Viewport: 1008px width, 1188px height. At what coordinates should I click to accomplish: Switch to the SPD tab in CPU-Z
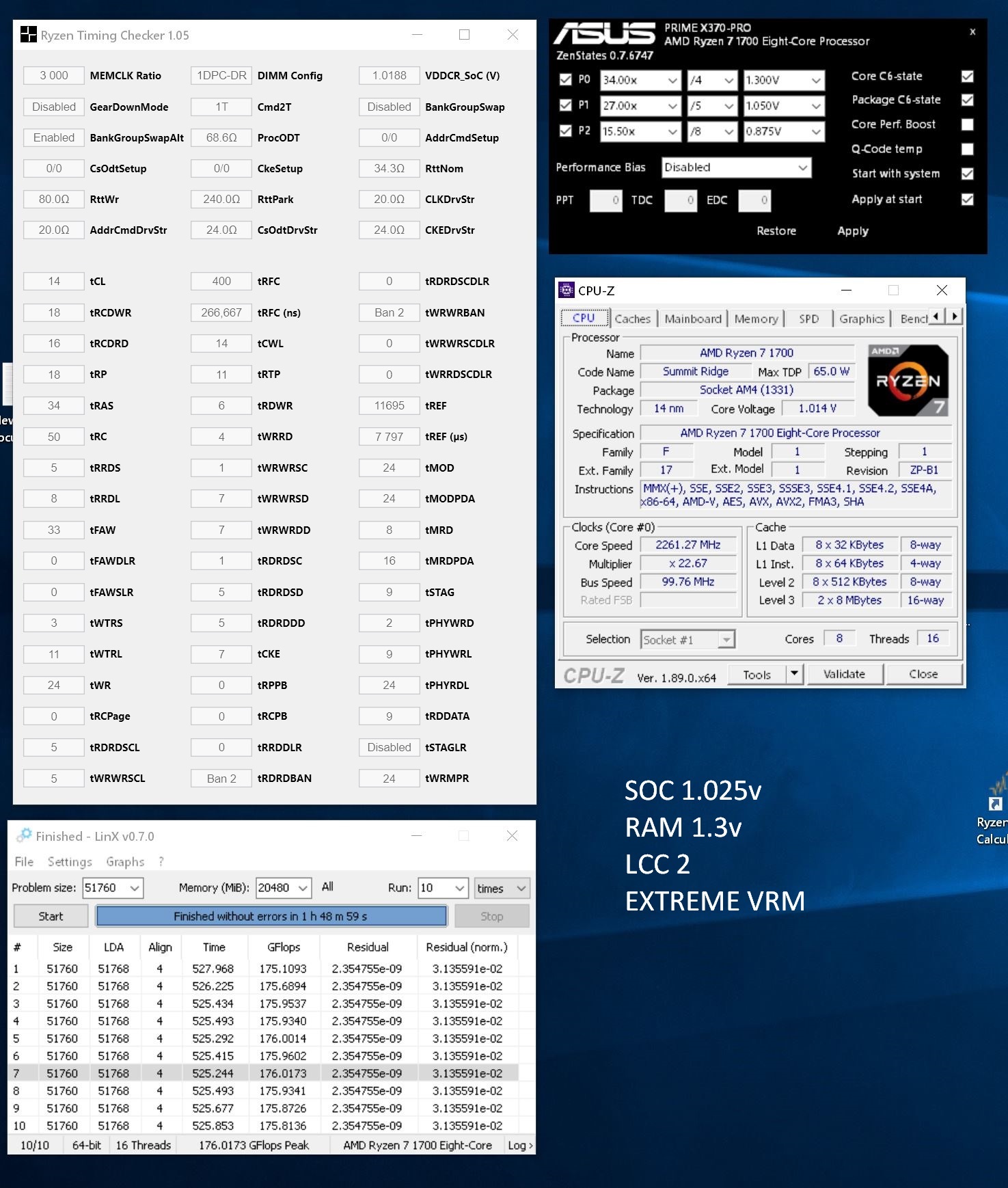pos(809,319)
